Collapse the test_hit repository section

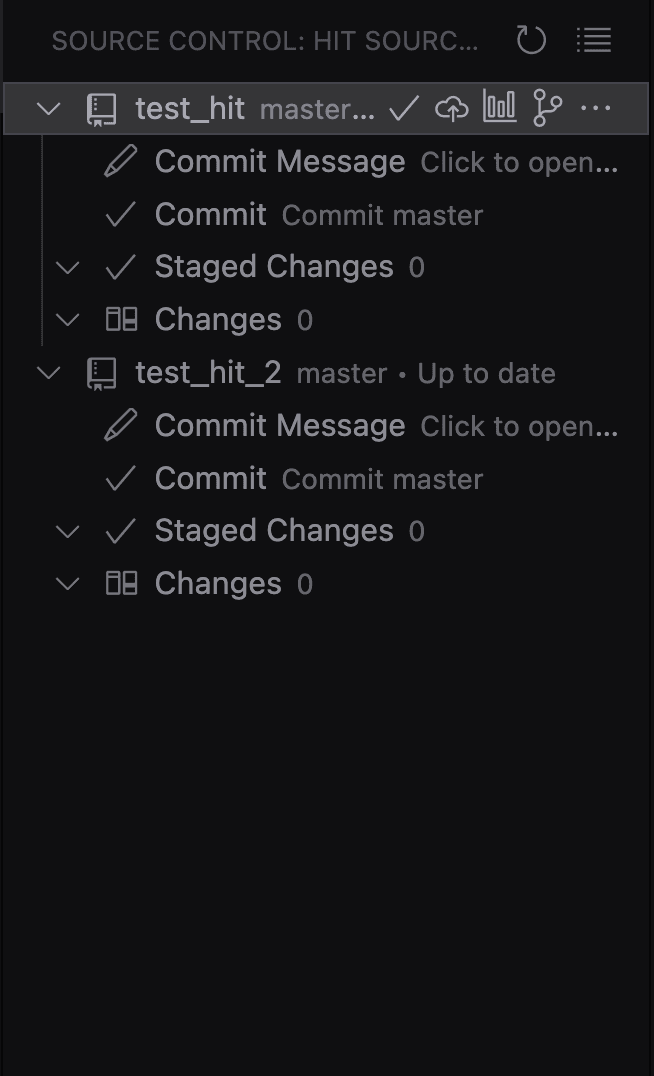(48, 107)
